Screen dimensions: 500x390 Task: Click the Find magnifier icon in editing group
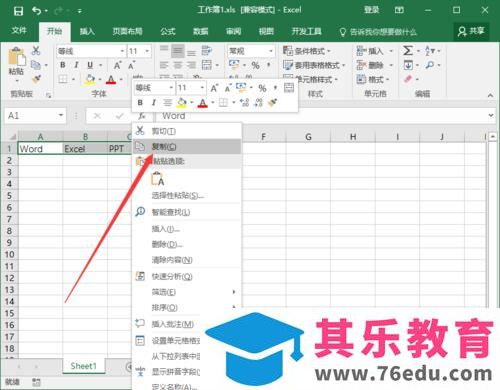pyautogui.click(x=430, y=65)
